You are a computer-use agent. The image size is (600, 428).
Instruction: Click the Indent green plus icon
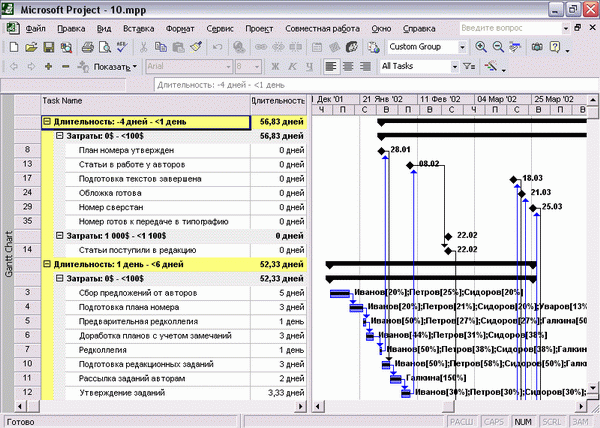click(x=48, y=67)
